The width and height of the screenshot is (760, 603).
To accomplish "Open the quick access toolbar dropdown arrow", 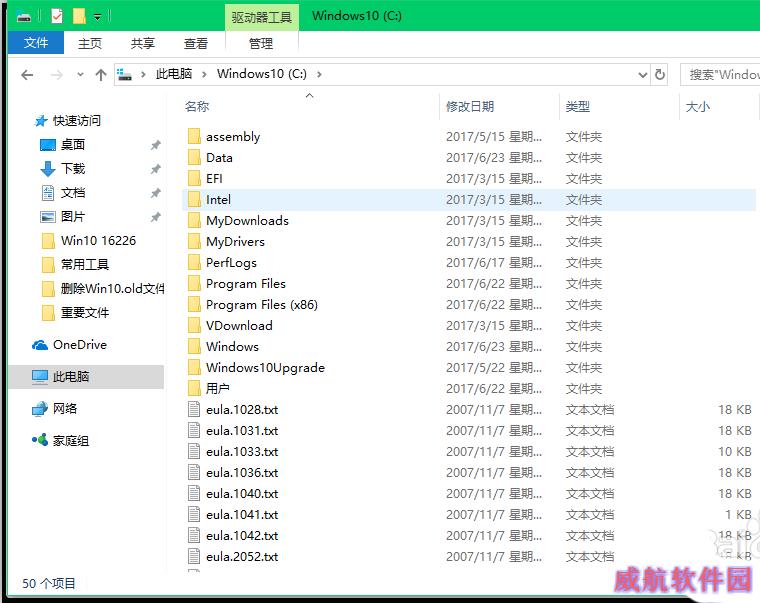I will pos(97,17).
